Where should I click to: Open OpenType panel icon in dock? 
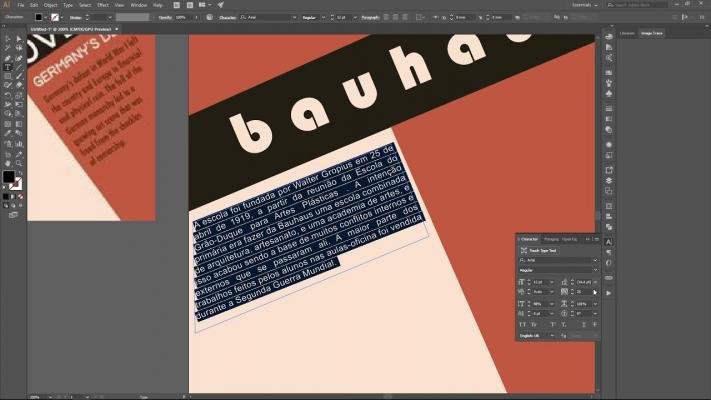pyautogui.click(x=609, y=263)
